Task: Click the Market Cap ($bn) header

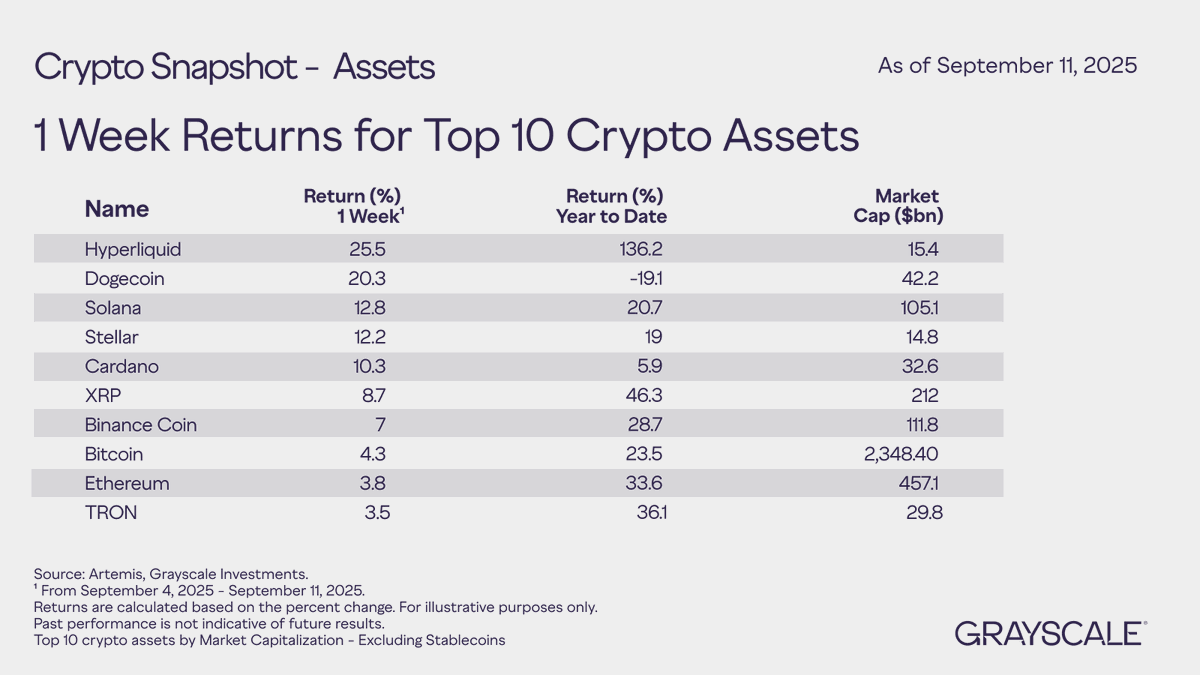Action: [x=906, y=206]
